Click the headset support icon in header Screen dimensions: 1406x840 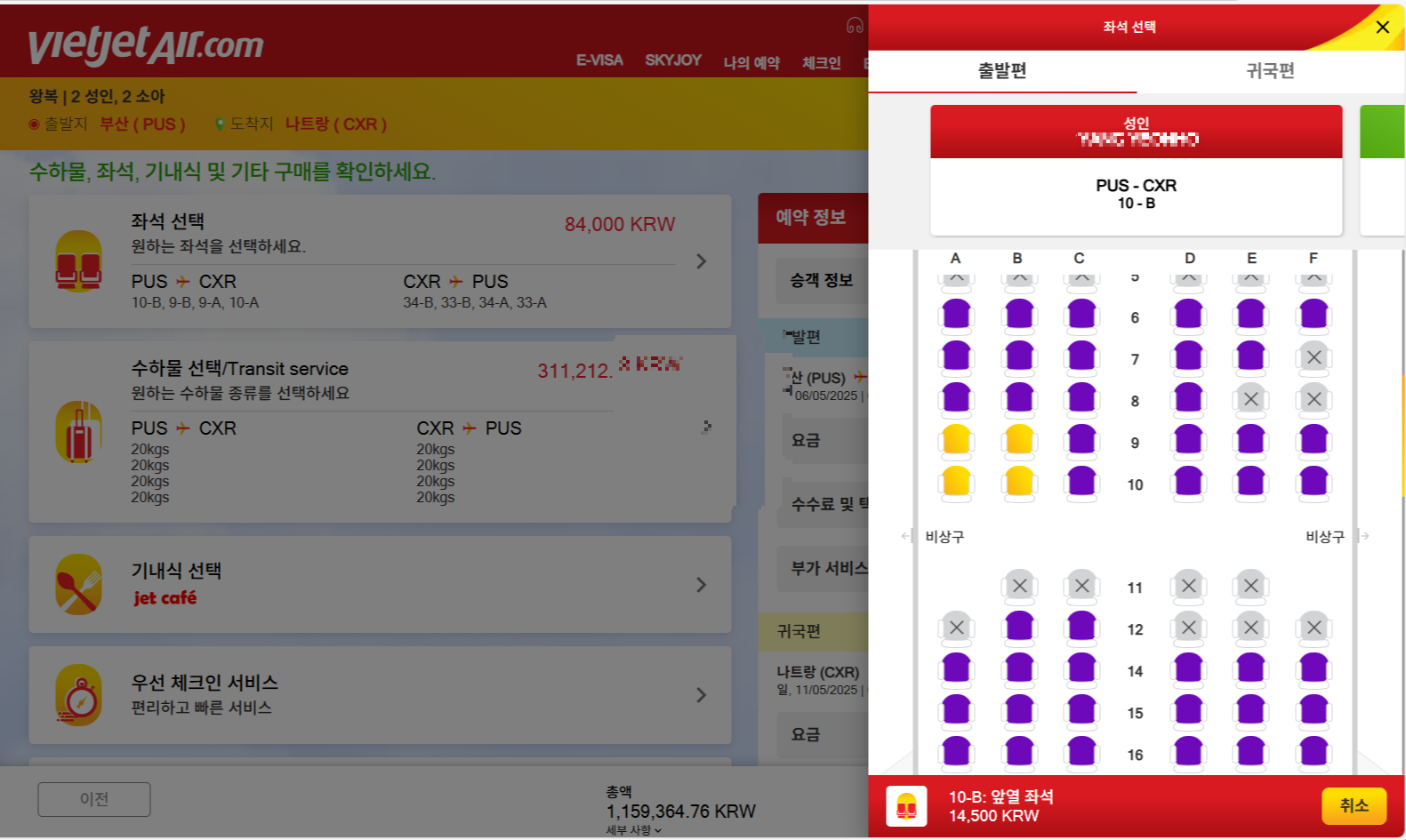855,25
